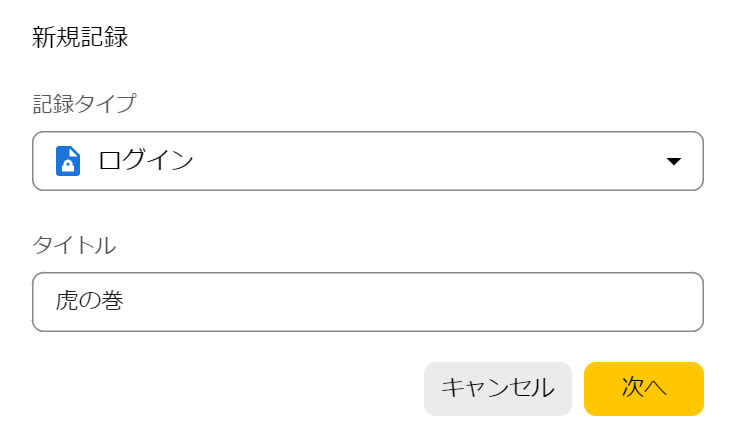
Task: Click the 記録タイプ label
Action: point(84,103)
